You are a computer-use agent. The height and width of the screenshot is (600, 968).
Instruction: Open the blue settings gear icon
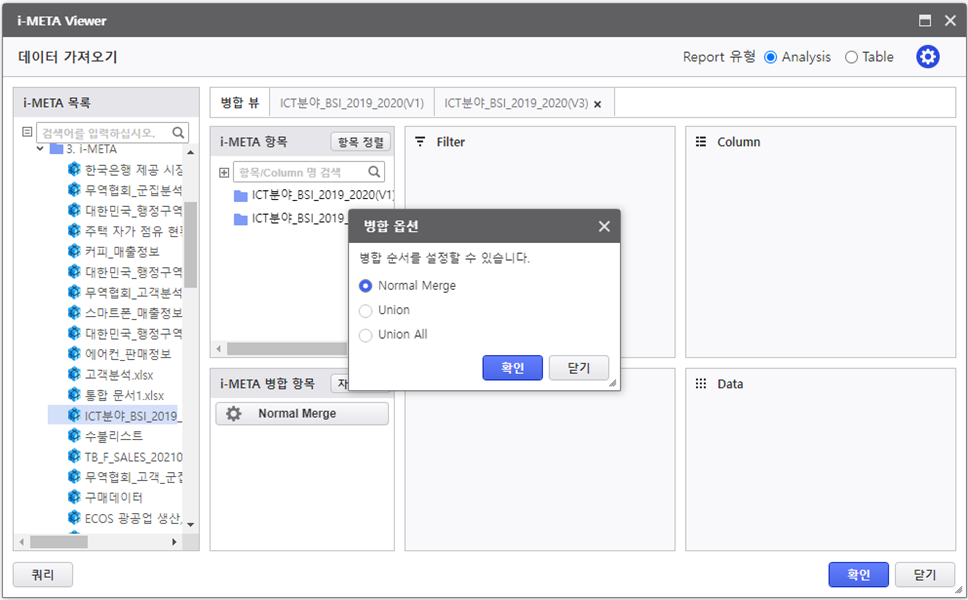928,57
